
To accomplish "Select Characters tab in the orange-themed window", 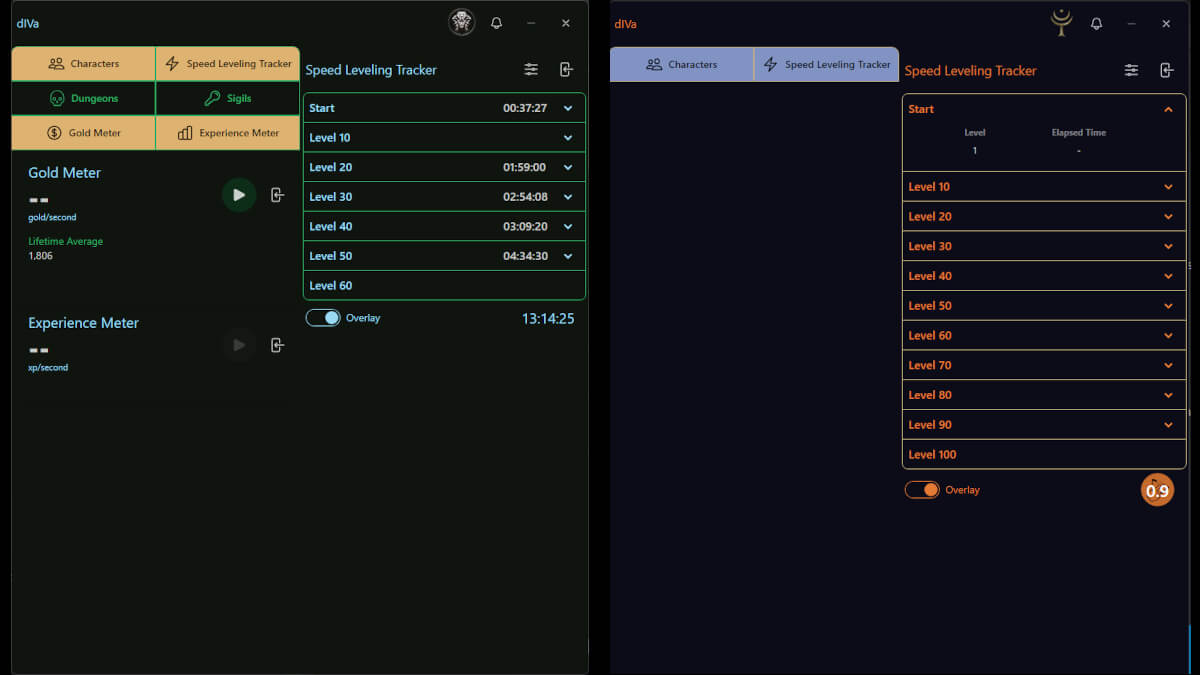I will coord(682,65).
